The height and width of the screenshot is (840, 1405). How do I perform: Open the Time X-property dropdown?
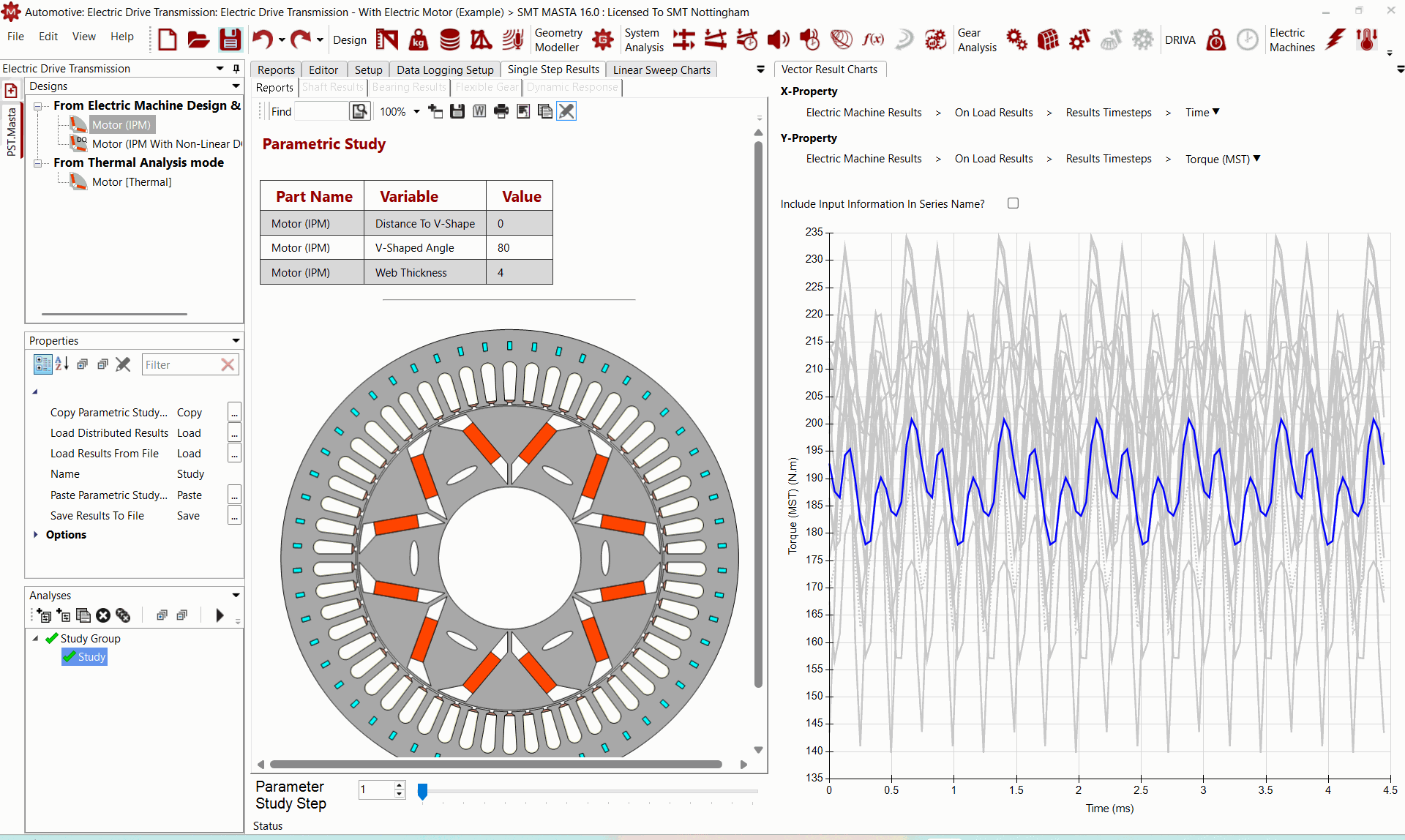1202,112
